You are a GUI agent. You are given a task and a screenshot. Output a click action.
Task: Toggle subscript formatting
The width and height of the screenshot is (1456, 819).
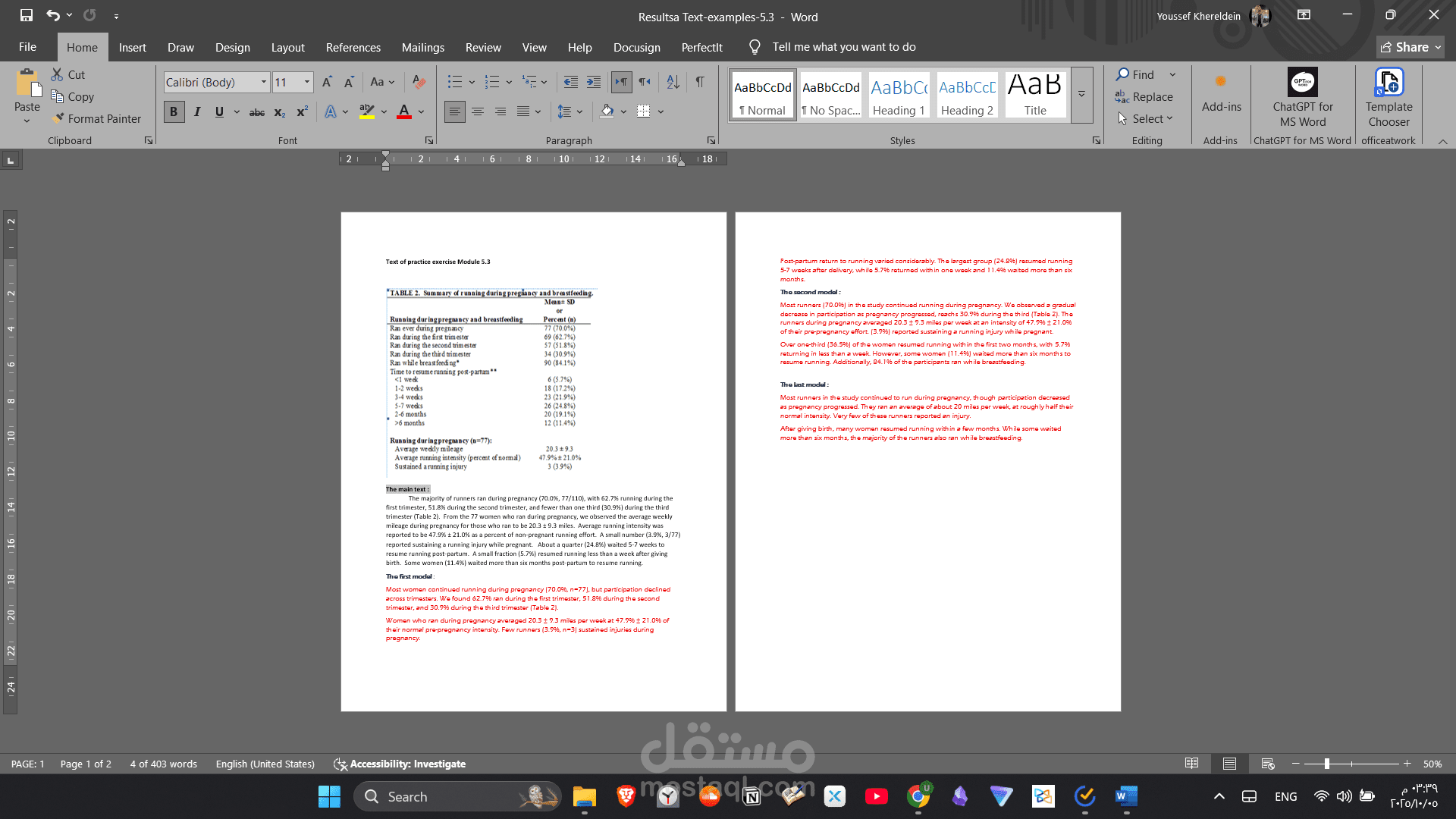280,112
